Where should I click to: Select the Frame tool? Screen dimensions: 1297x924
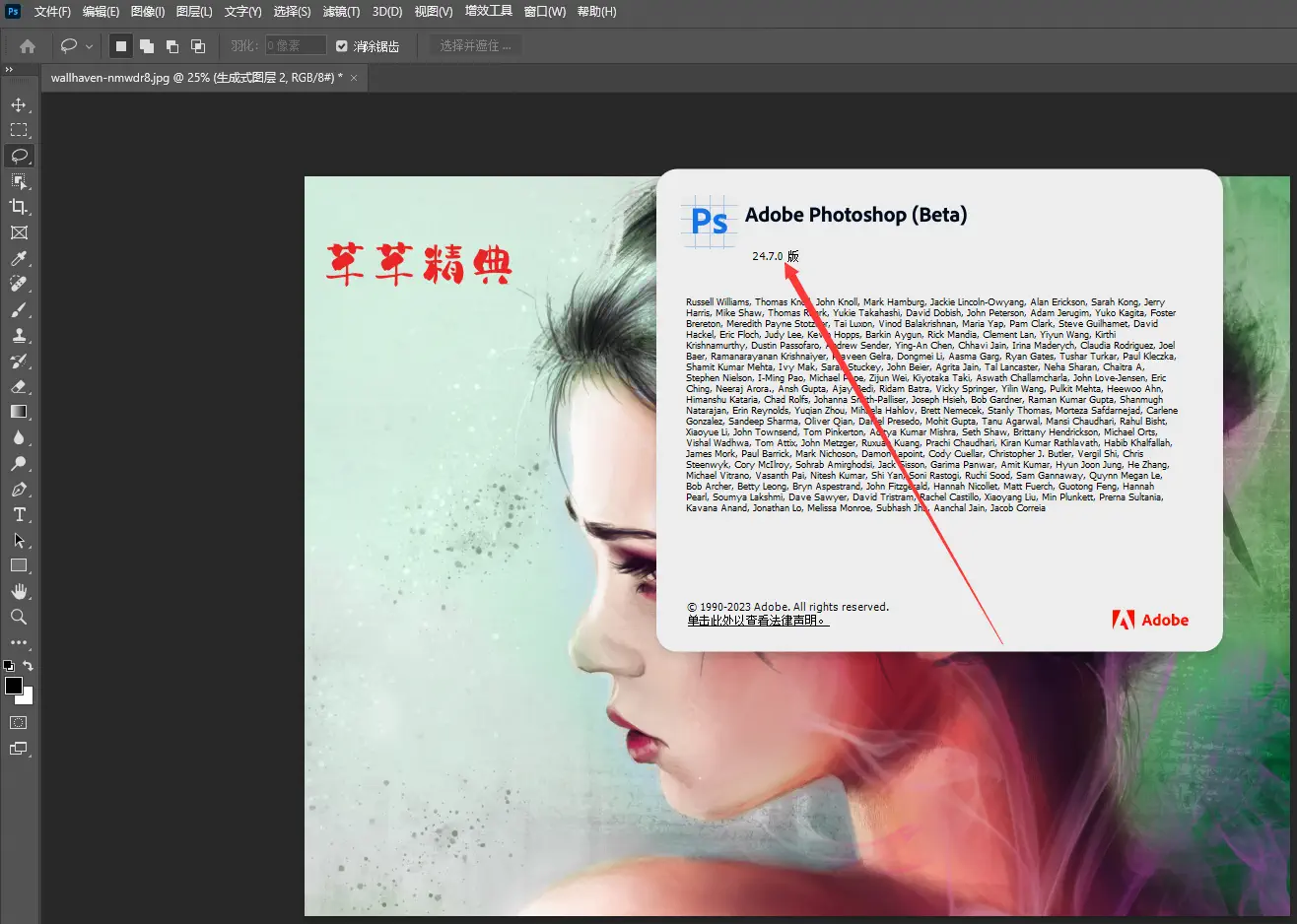[19, 232]
